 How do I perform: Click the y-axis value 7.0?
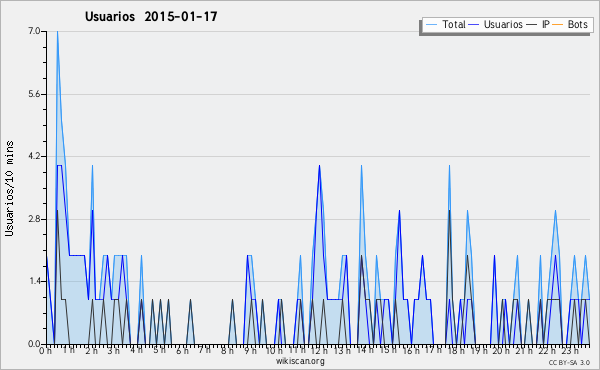[x=34, y=31]
